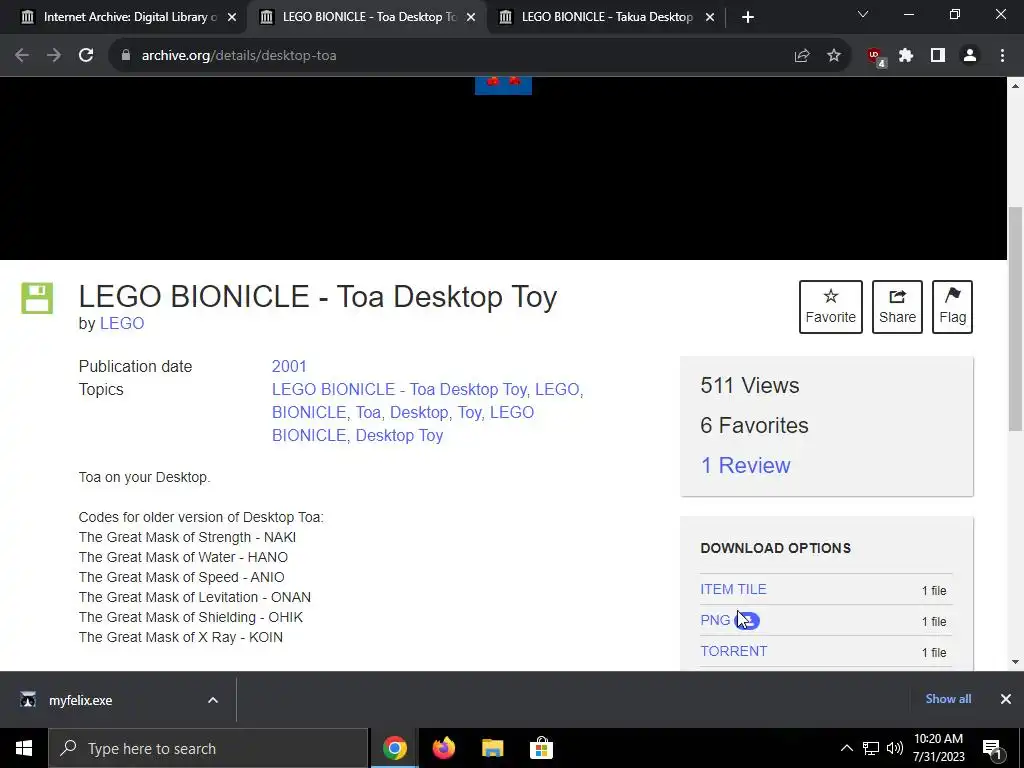The width and height of the screenshot is (1024, 768).
Task: Flag this item
Action: pos(952,307)
